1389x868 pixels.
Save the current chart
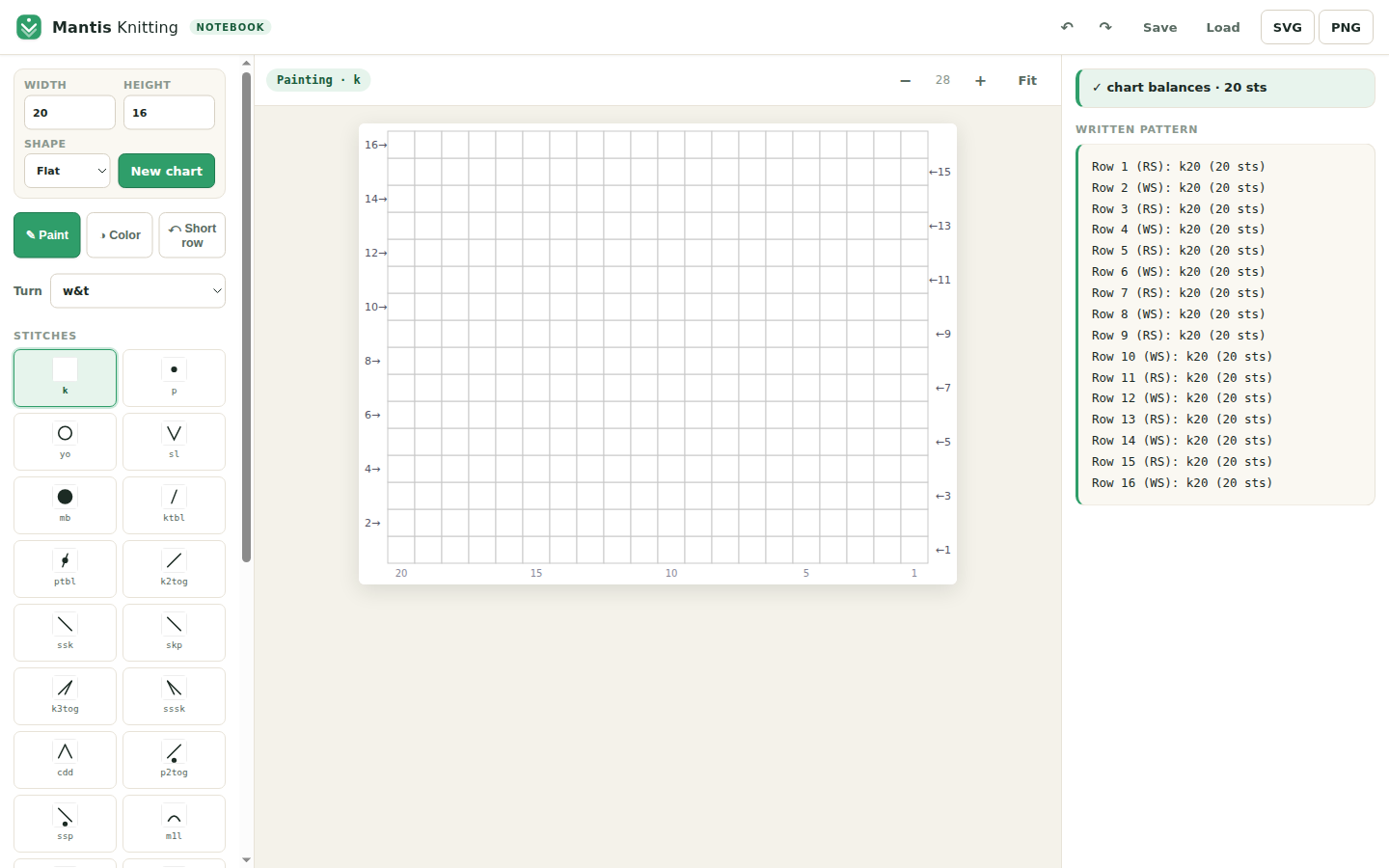click(1159, 27)
